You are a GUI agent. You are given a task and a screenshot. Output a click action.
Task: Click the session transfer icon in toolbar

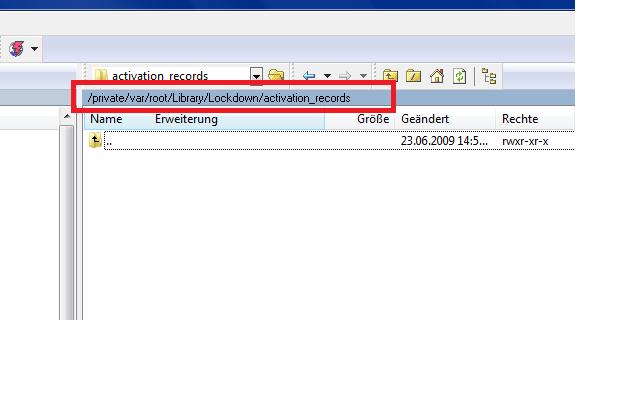pos(16,48)
